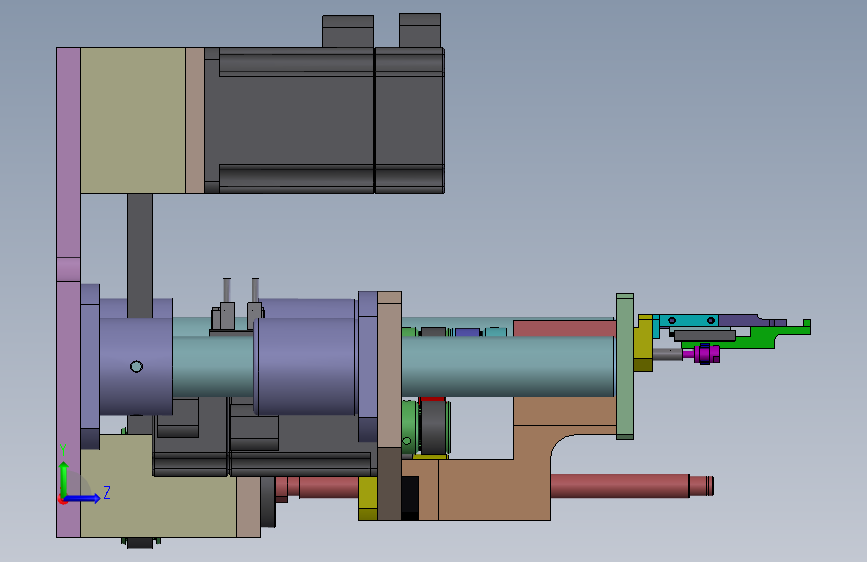Click the green Y axis arrow of the triad
This screenshot has height=562, width=867.
coord(64,480)
